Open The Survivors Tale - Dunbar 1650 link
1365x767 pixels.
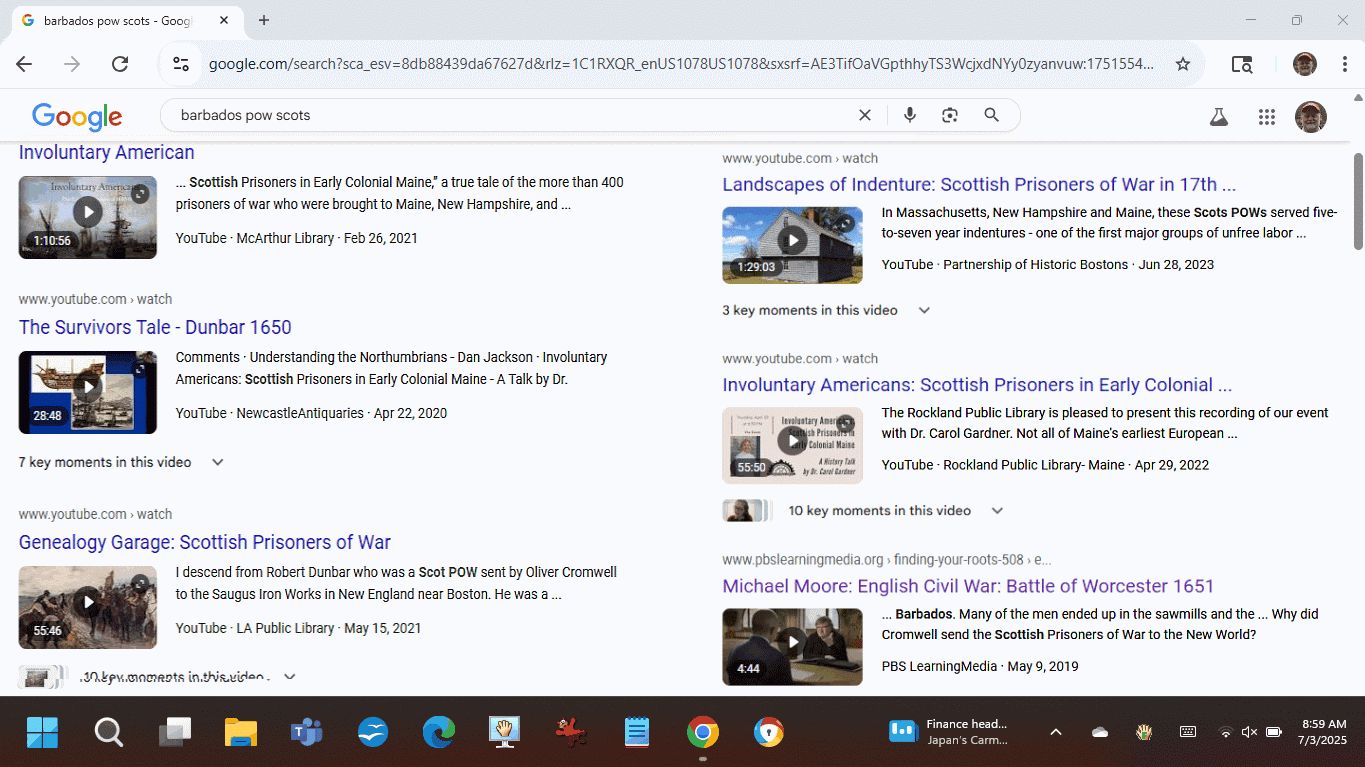pyautogui.click(x=155, y=327)
